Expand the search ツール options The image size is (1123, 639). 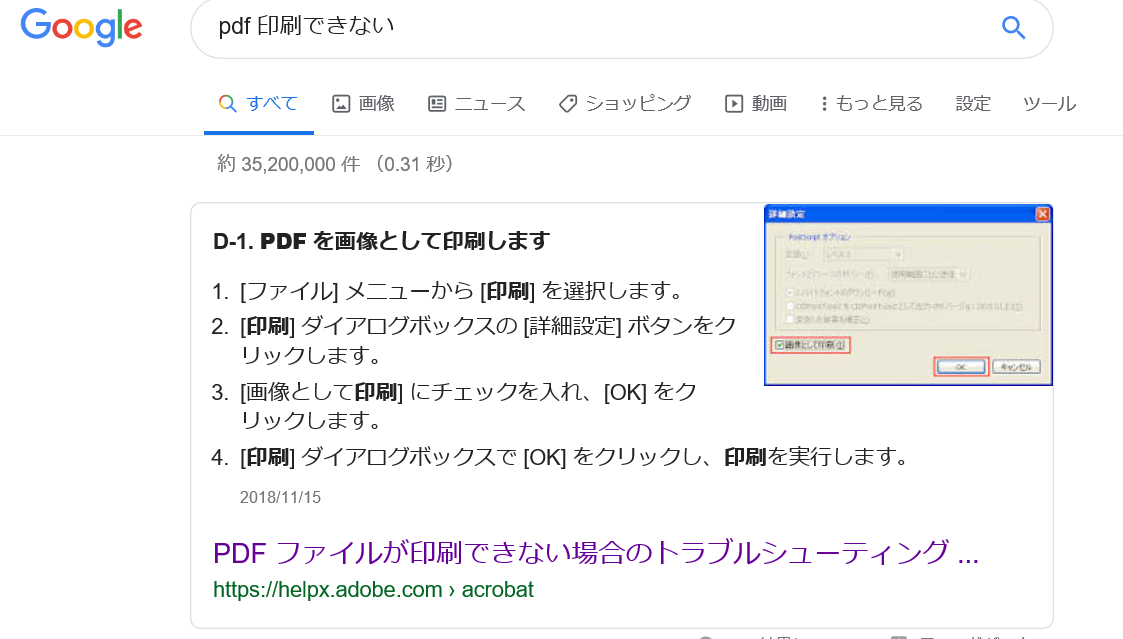click(1049, 102)
